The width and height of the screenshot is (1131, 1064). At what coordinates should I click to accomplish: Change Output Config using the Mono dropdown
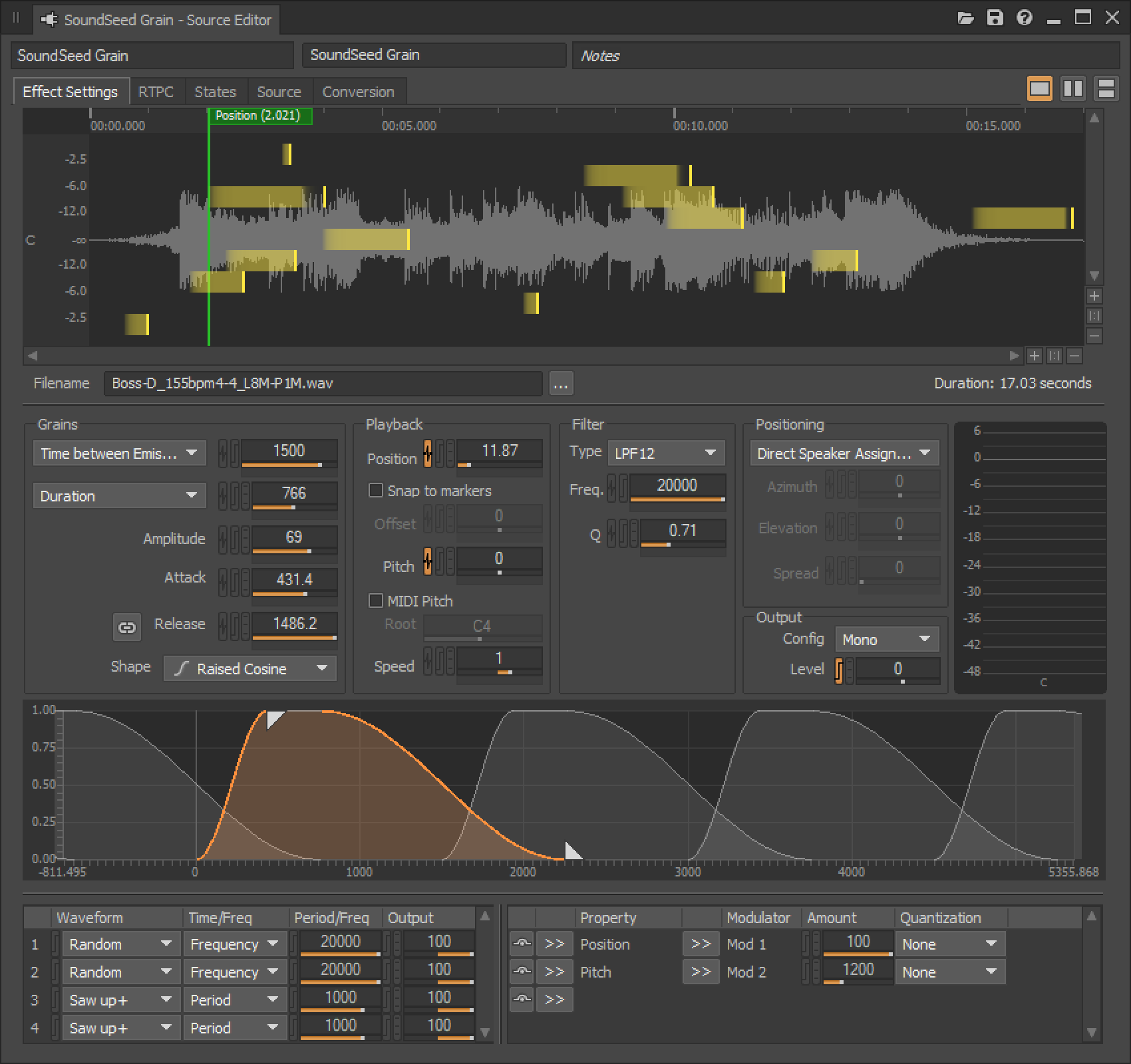point(887,638)
